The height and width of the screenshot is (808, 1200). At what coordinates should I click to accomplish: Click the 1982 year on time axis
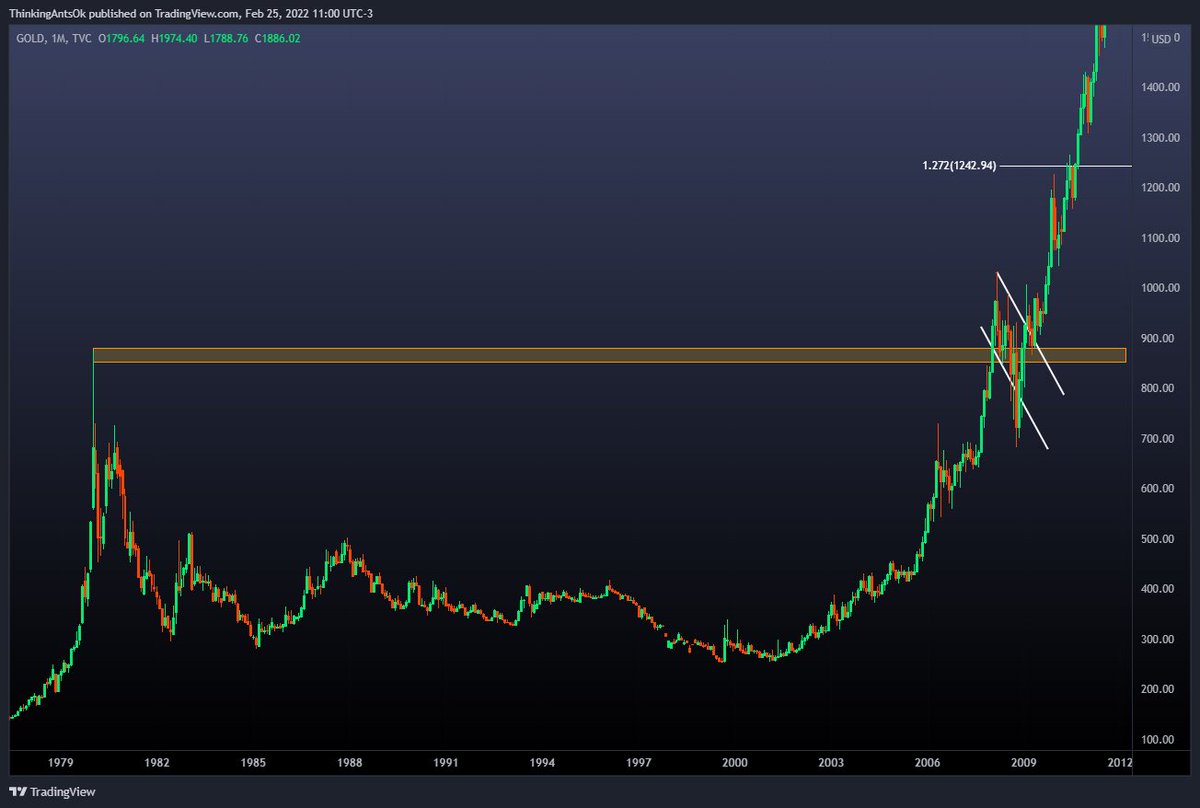157,762
